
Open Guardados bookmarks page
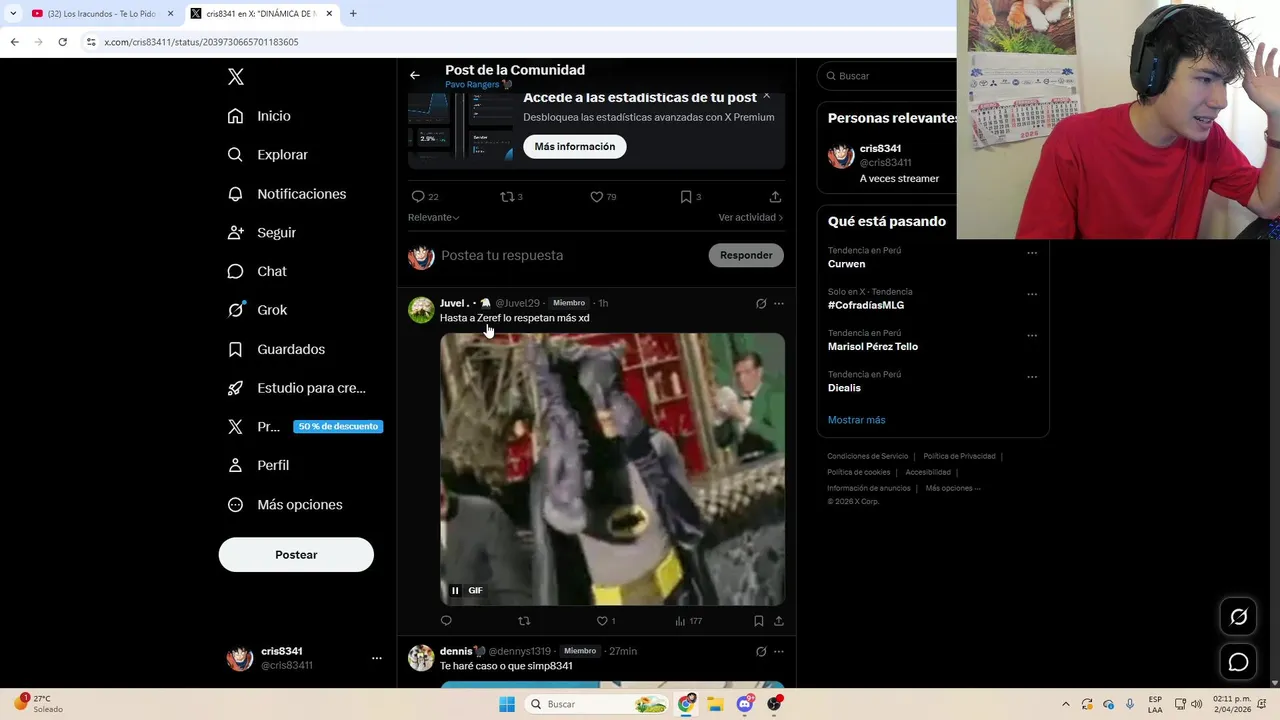[276, 349]
